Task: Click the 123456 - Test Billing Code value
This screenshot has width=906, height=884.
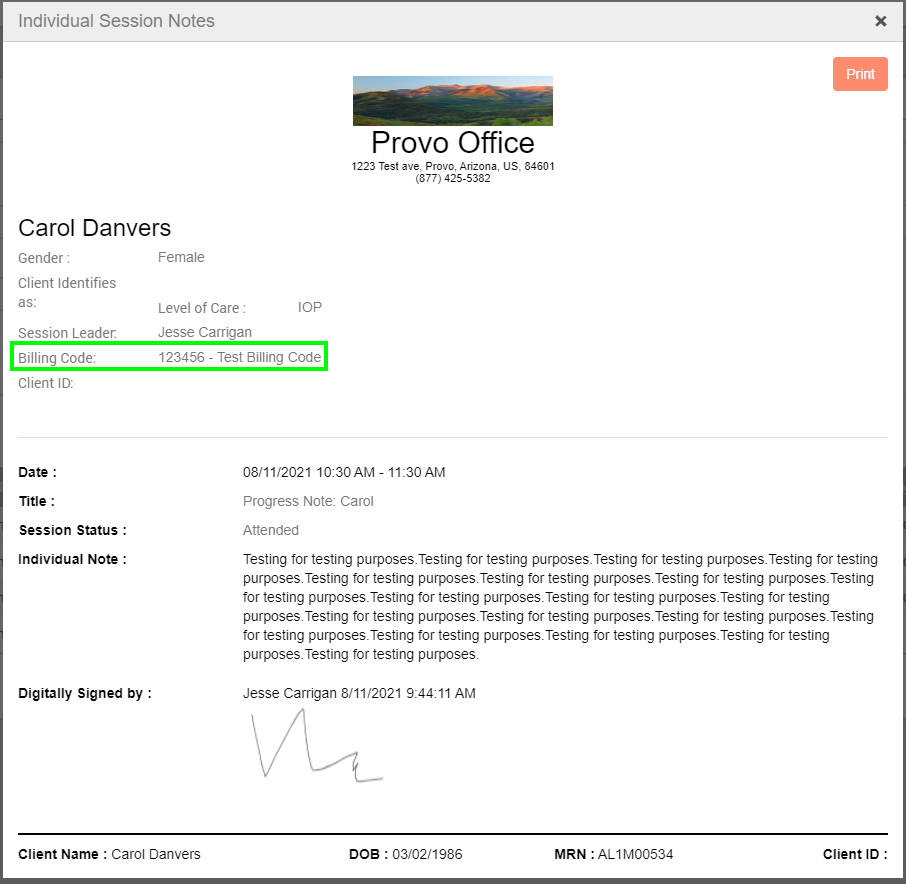Action: point(240,357)
